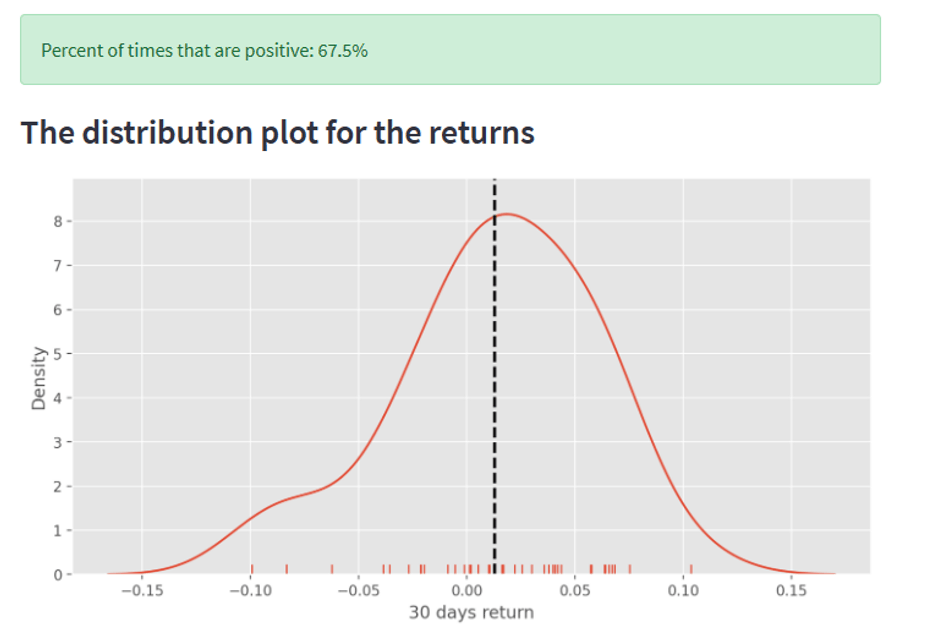Click the distribution plot heading text
The width and height of the screenshot is (928, 627).
[x=278, y=132]
